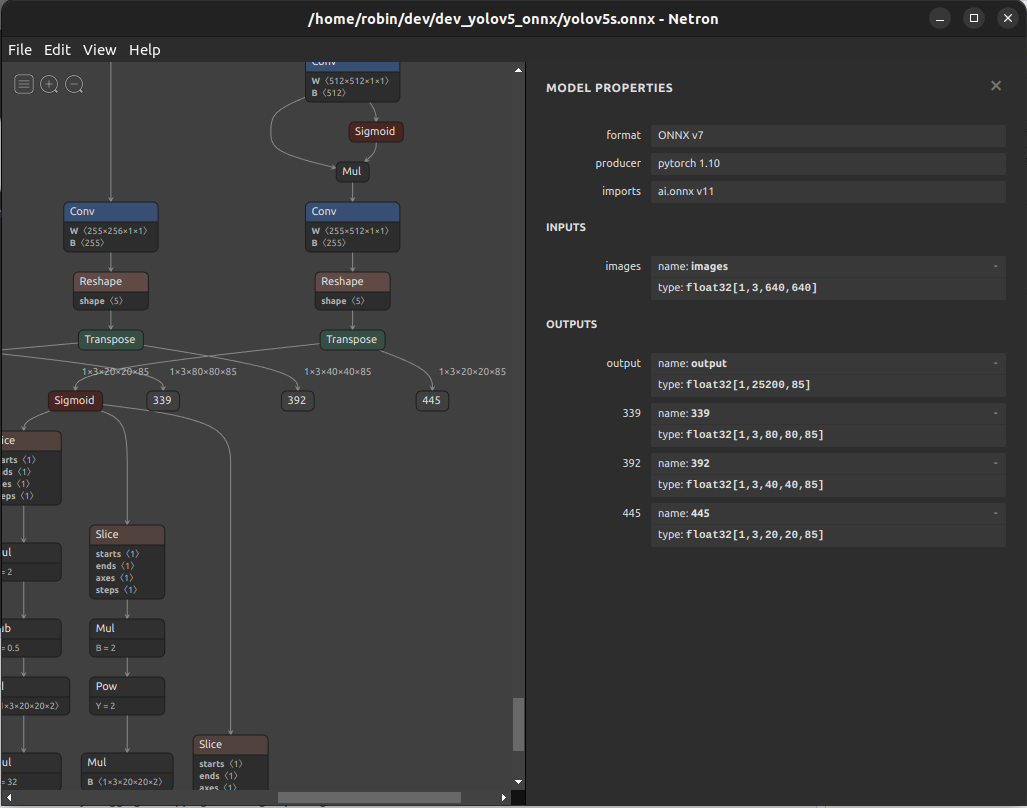Click the 1×3×40×40×85 edge label
1027x808 pixels.
click(337, 372)
